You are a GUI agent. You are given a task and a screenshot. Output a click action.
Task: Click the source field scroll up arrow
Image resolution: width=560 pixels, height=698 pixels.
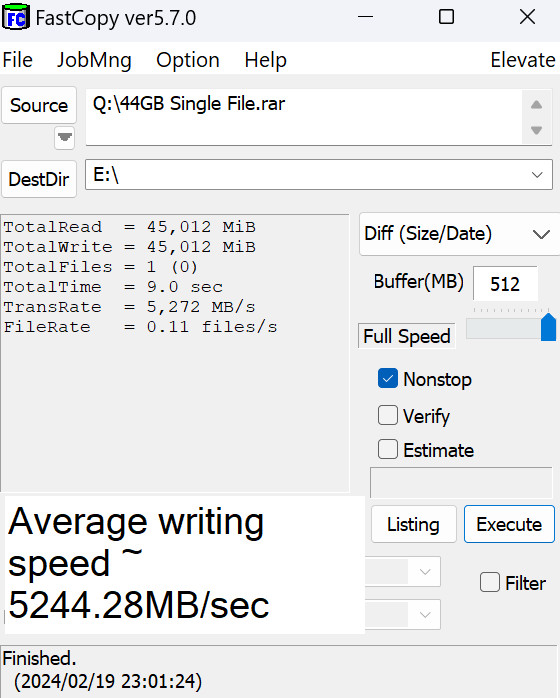[536, 105]
